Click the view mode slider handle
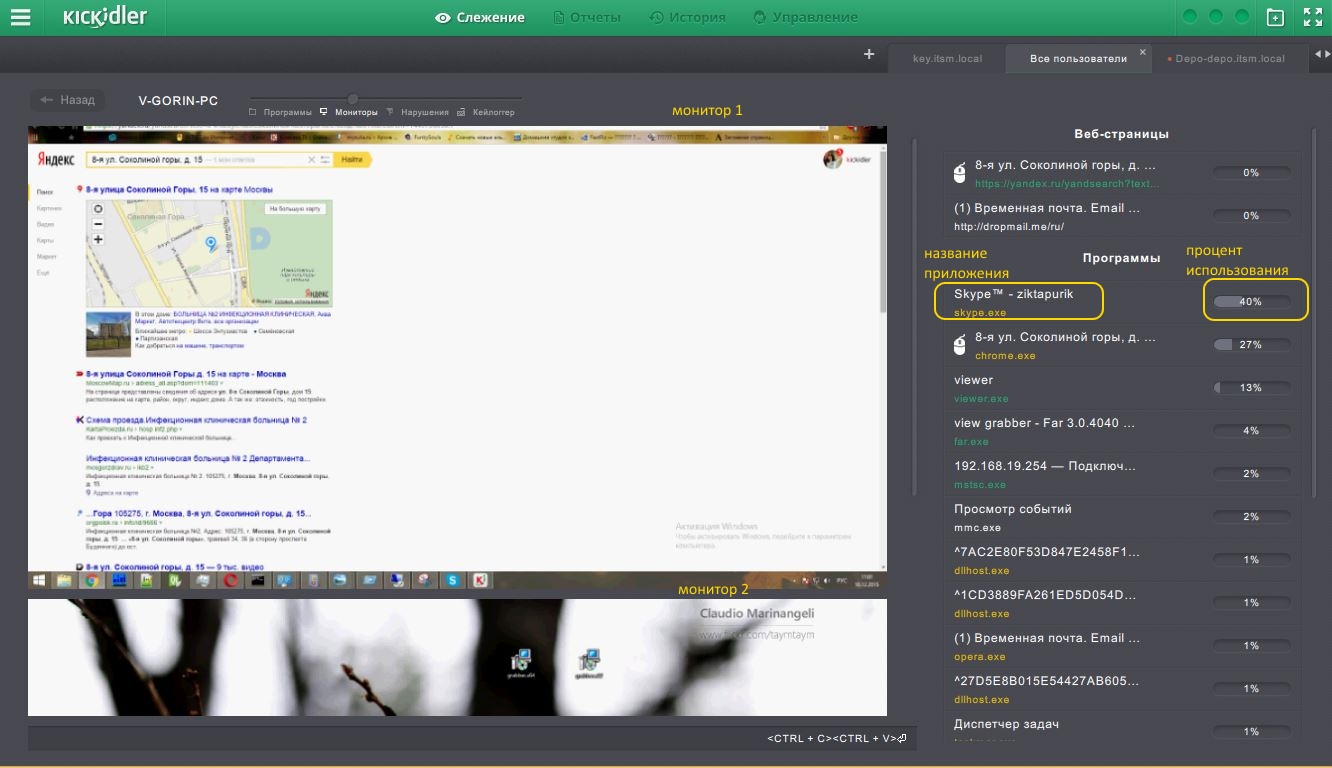 coord(352,98)
